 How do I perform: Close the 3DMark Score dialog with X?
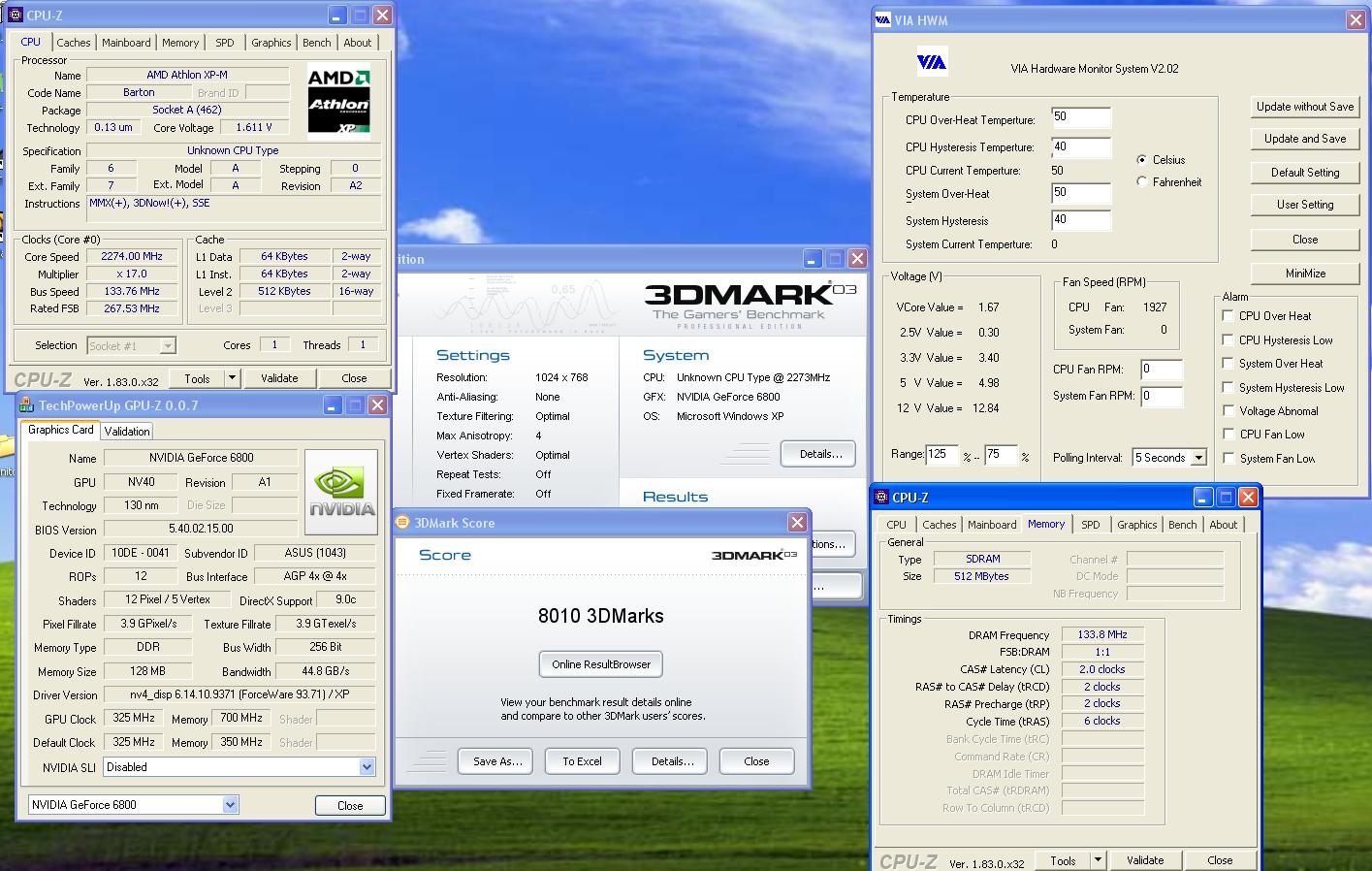[797, 523]
